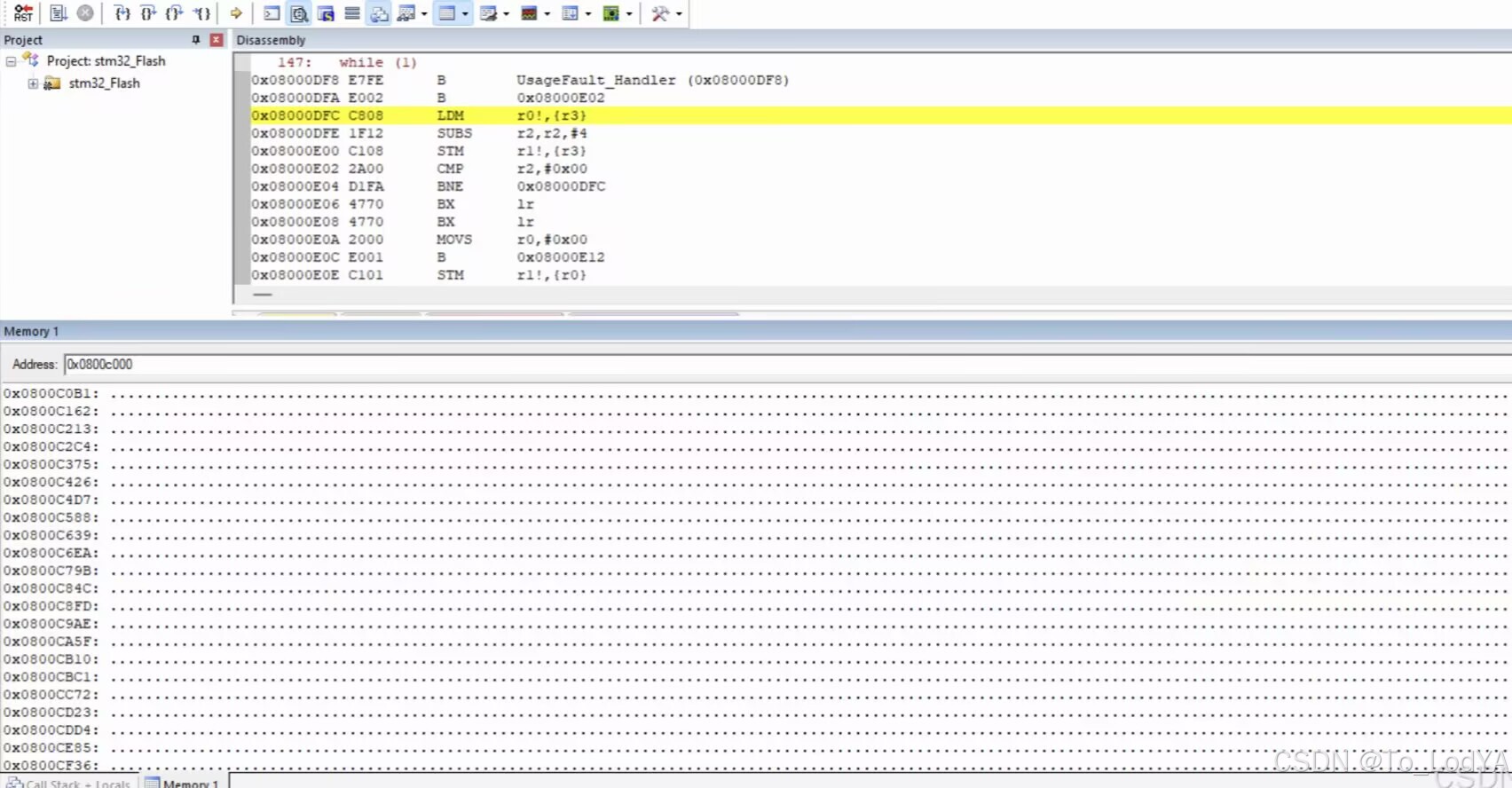Click the Toolbox wrench-and-hammer icon
1512x788 pixels.
tap(660, 13)
